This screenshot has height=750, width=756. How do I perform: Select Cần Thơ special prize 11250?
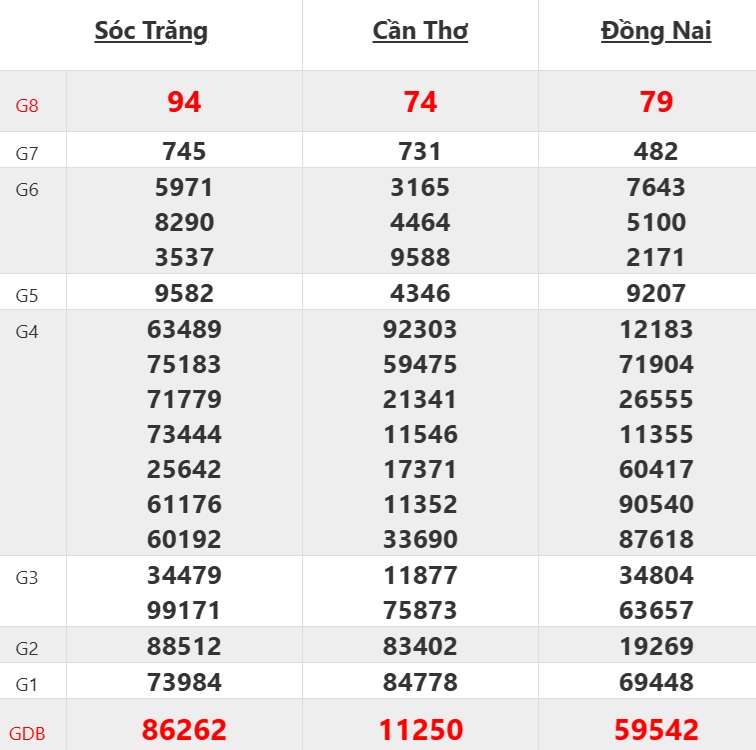[x=420, y=729]
